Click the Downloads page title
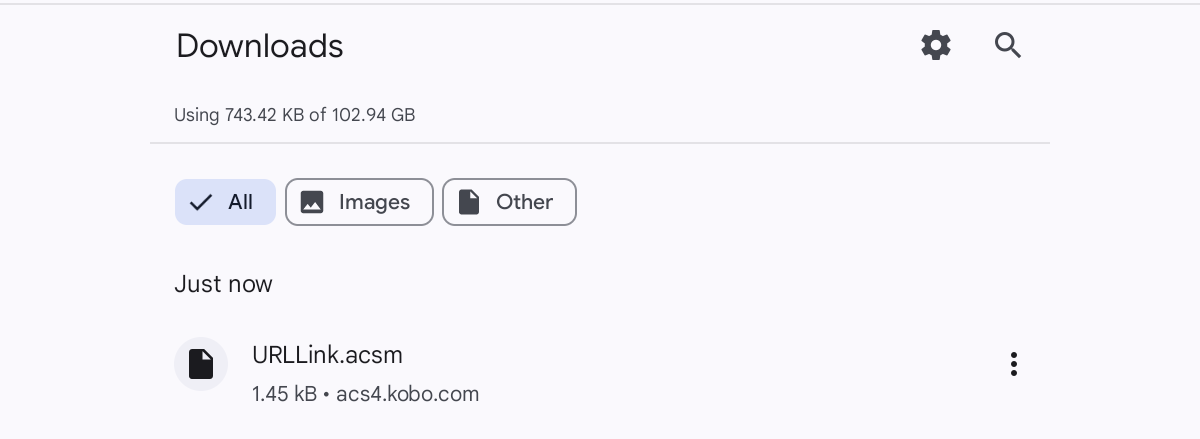The image size is (1200, 439). point(259,46)
